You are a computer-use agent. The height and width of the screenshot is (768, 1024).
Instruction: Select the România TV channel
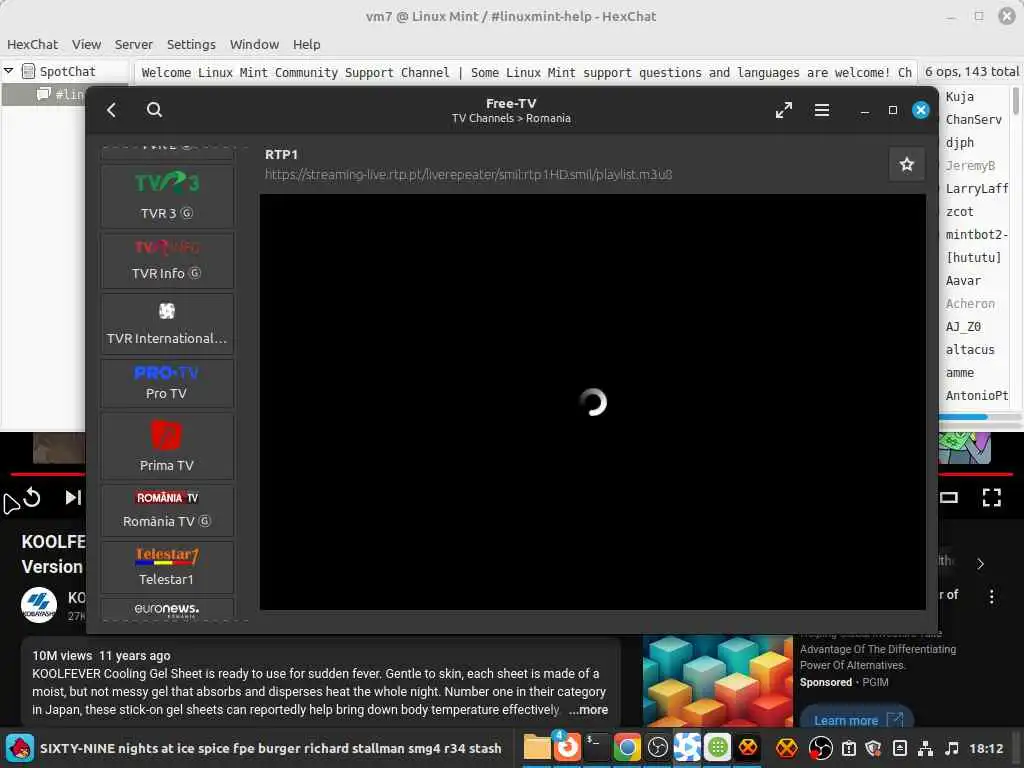pyautogui.click(x=167, y=510)
